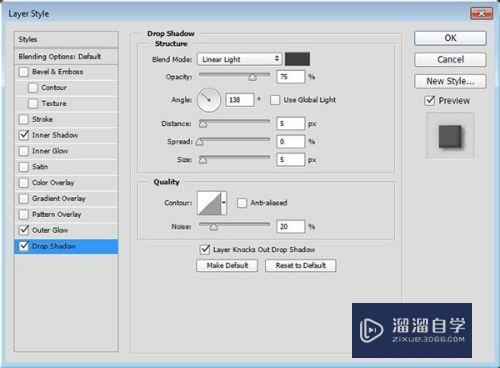Screen dimensions: 500x368
Task: Click the Contour curve thumbnail
Action: coord(209,203)
